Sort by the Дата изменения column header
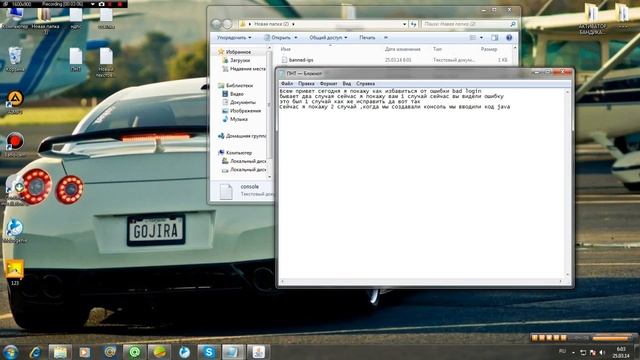Image resolution: width=640 pixels, height=360 pixels. pos(402,49)
